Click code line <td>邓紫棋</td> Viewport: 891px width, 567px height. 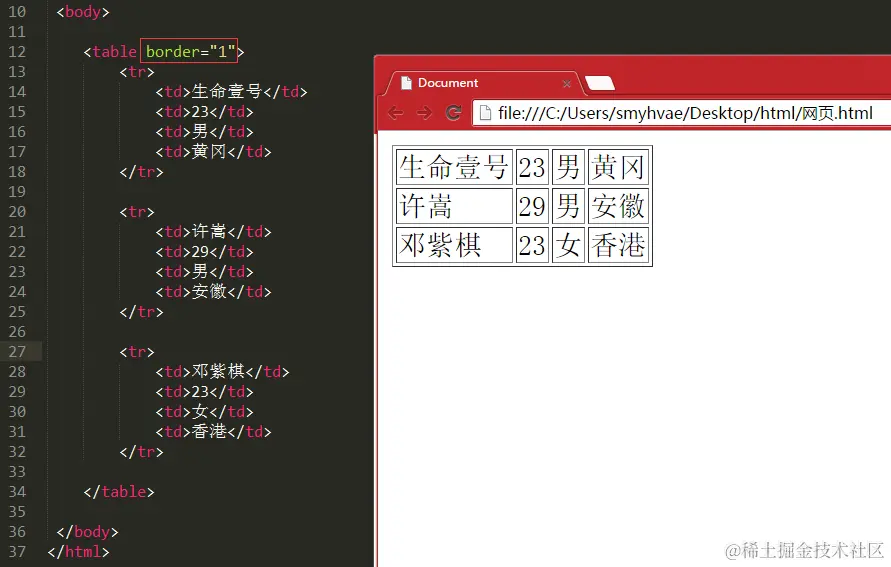222,372
